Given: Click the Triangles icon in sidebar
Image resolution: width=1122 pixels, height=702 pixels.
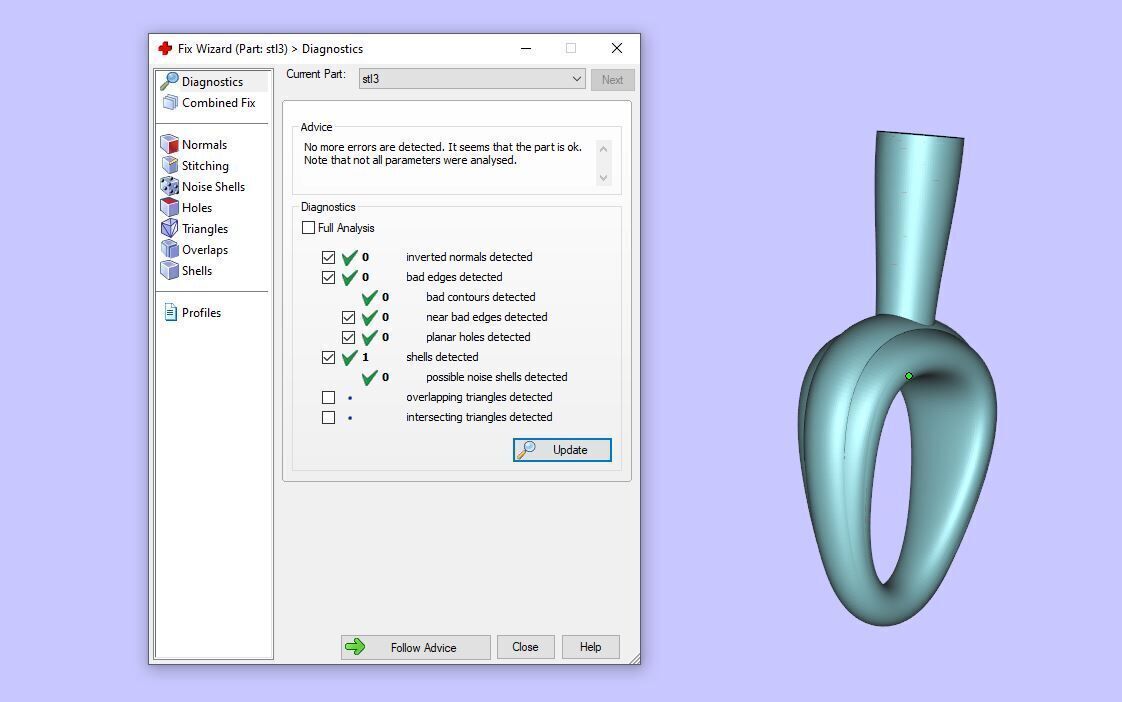Looking at the screenshot, I should coord(170,228).
